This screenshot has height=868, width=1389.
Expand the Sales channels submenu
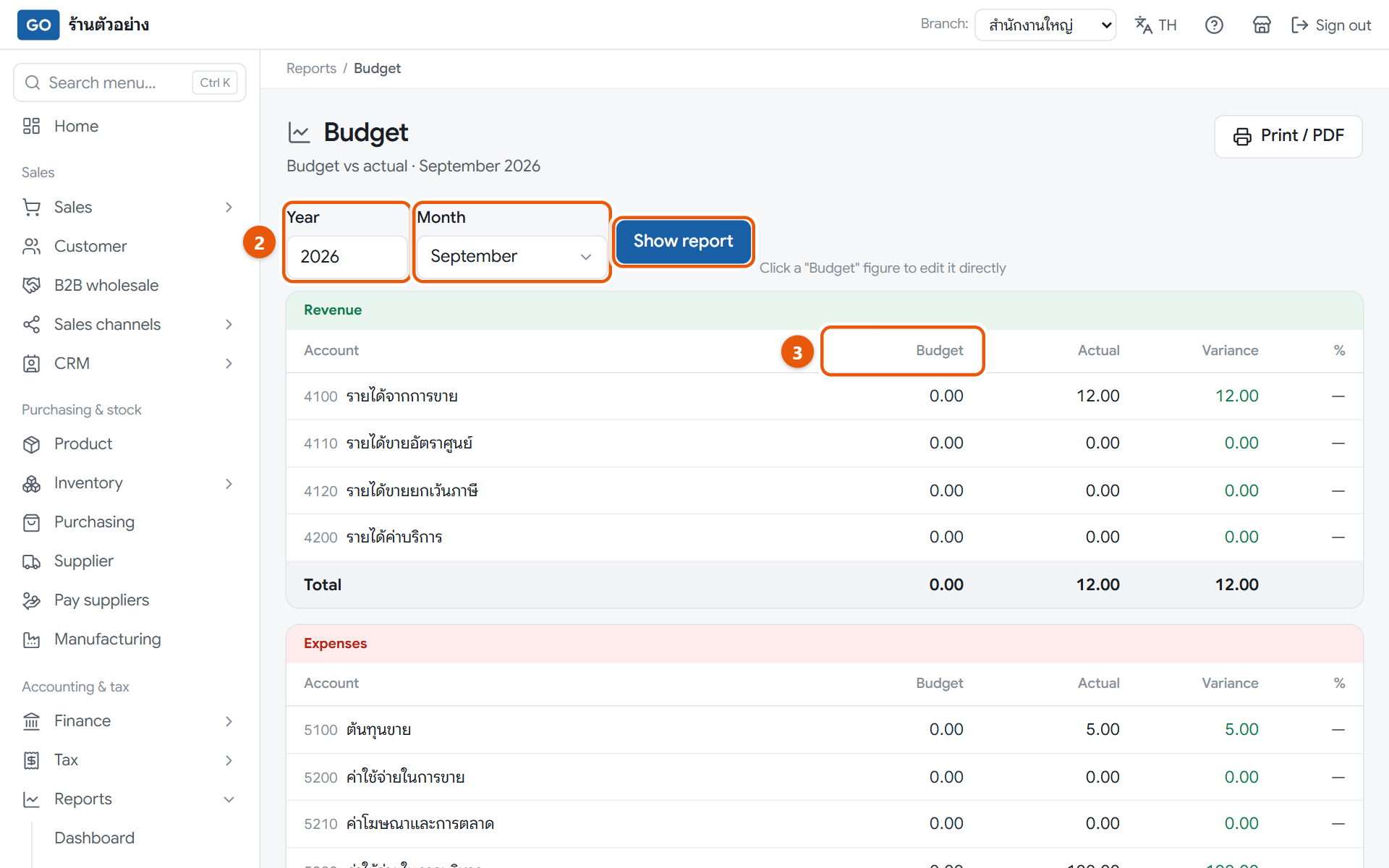229,325
